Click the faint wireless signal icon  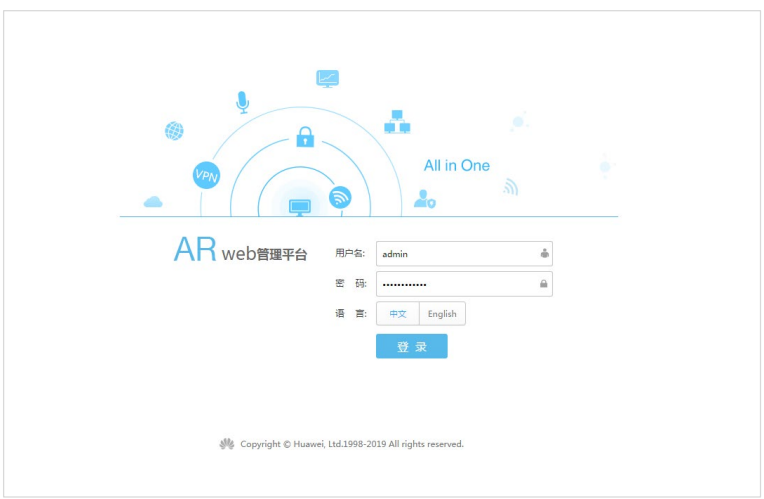pyautogui.click(x=511, y=187)
